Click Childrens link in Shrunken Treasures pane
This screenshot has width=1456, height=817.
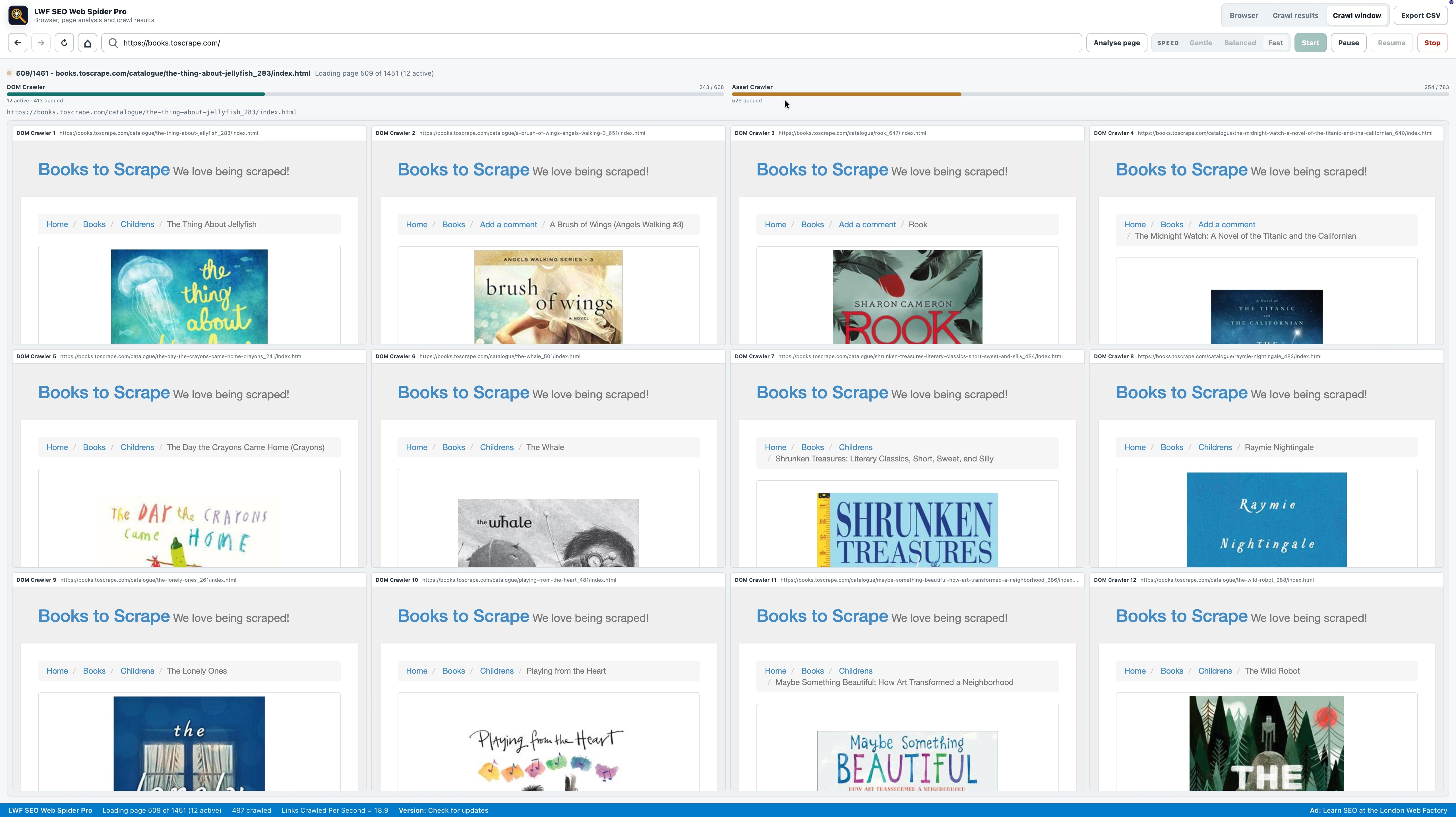coord(855,447)
